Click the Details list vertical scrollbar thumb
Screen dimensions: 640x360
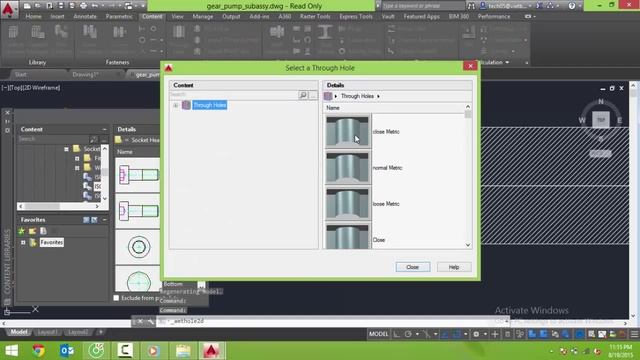tap(468, 114)
